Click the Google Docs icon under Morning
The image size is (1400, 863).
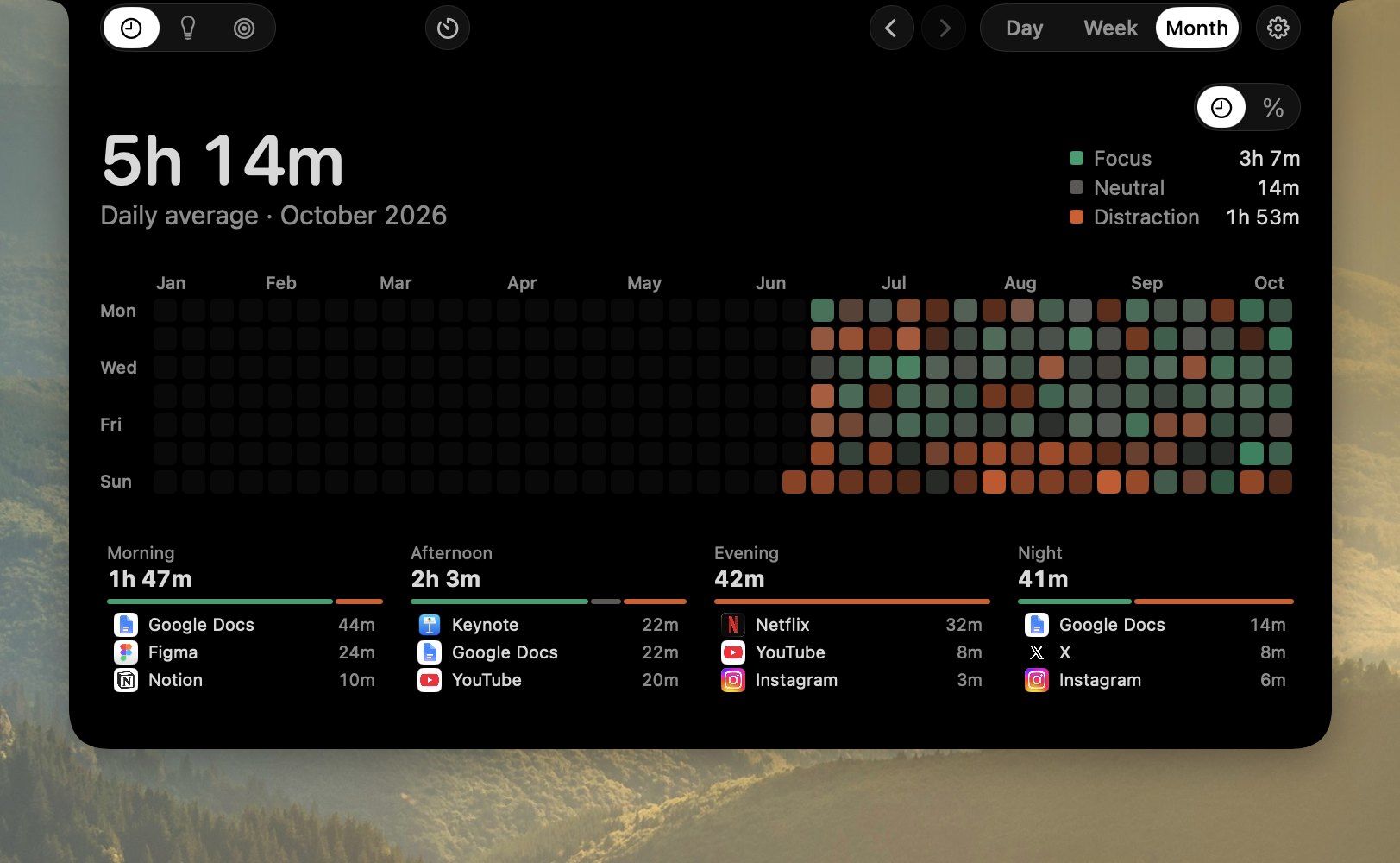(x=126, y=625)
